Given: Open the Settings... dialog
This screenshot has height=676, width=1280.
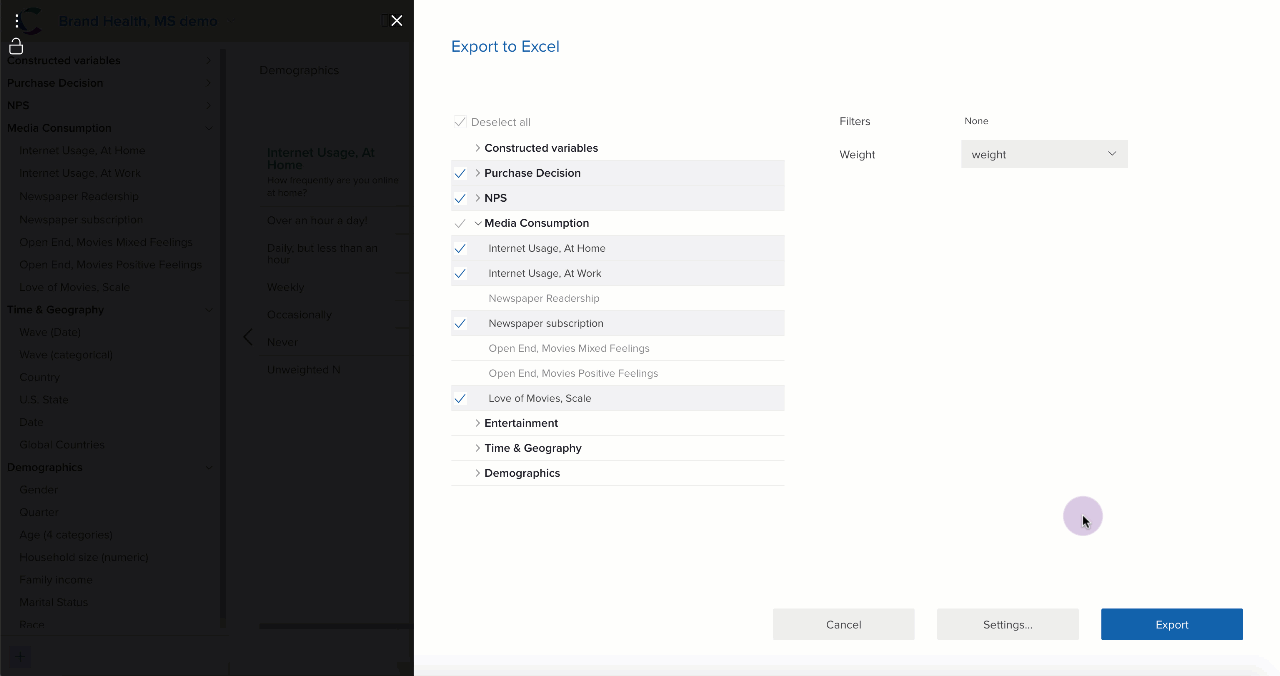Looking at the screenshot, I should coord(1007,624).
